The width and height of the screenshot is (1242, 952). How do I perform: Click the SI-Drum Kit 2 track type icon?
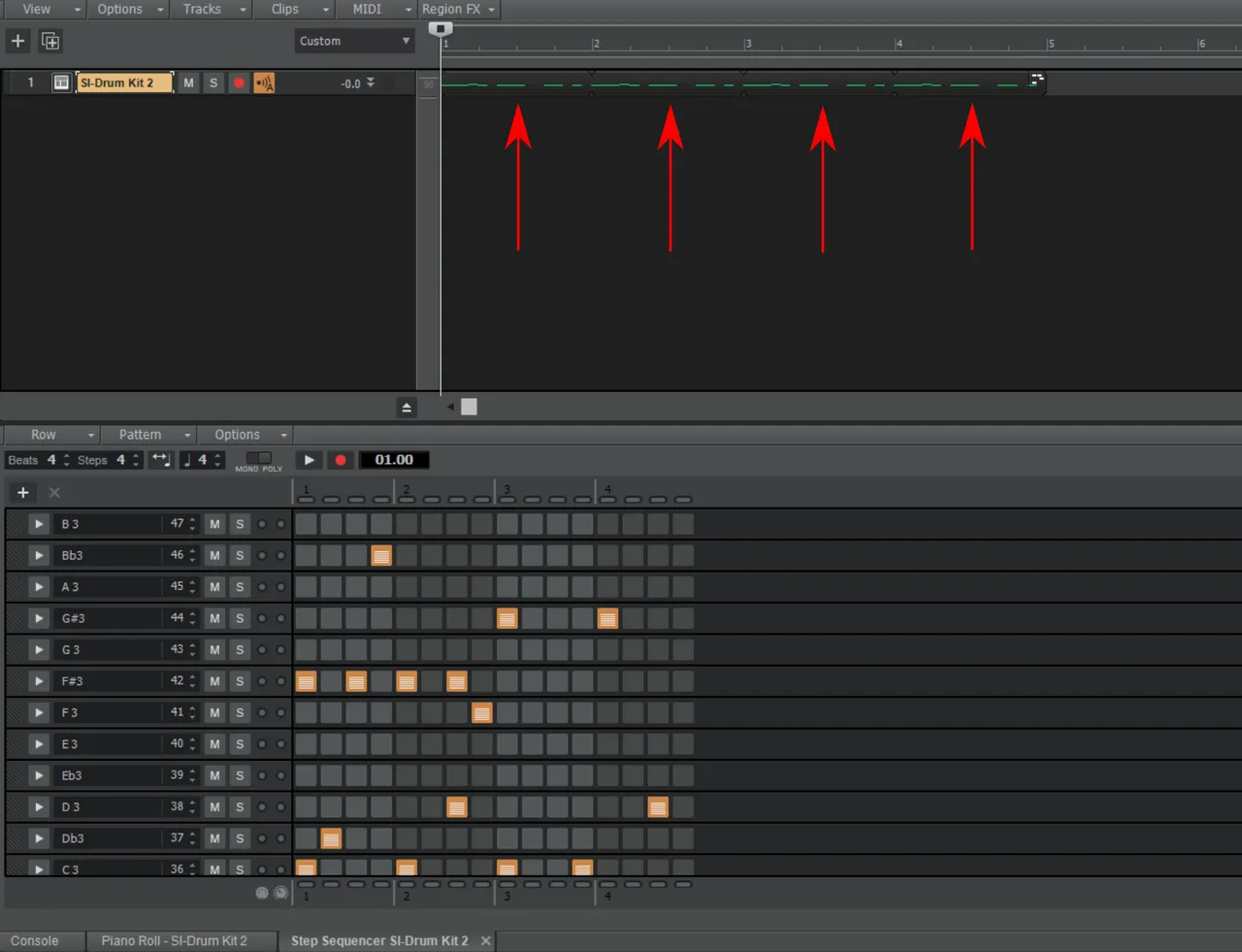[x=61, y=82]
